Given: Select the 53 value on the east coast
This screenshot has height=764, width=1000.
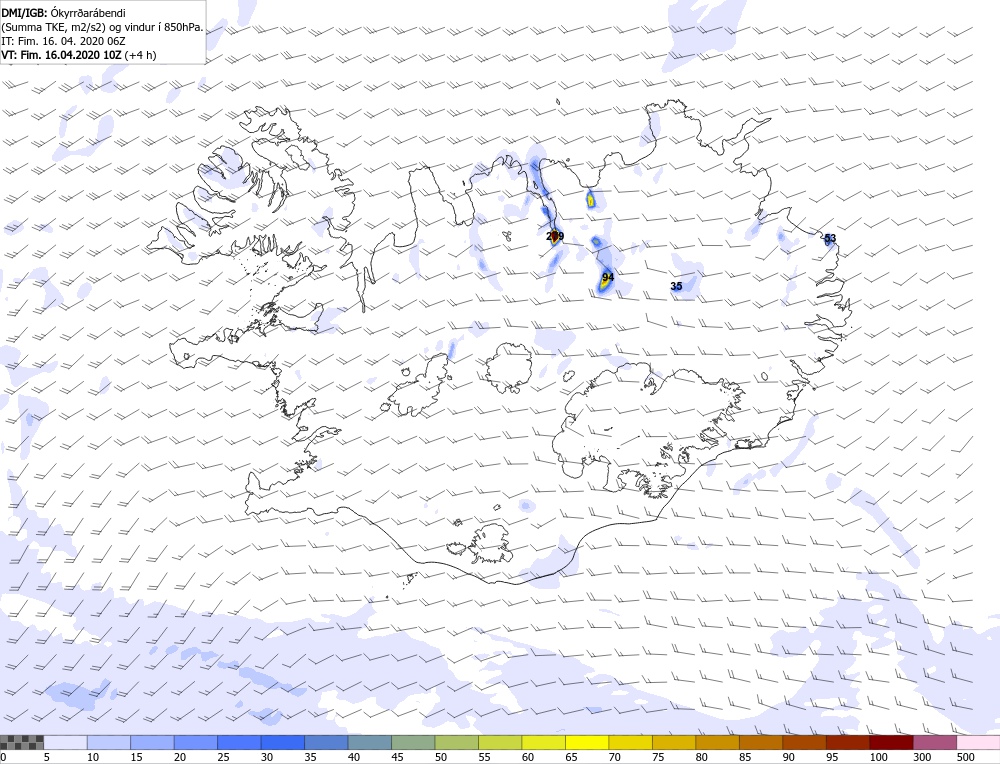Looking at the screenshot, I should (830, 238).
